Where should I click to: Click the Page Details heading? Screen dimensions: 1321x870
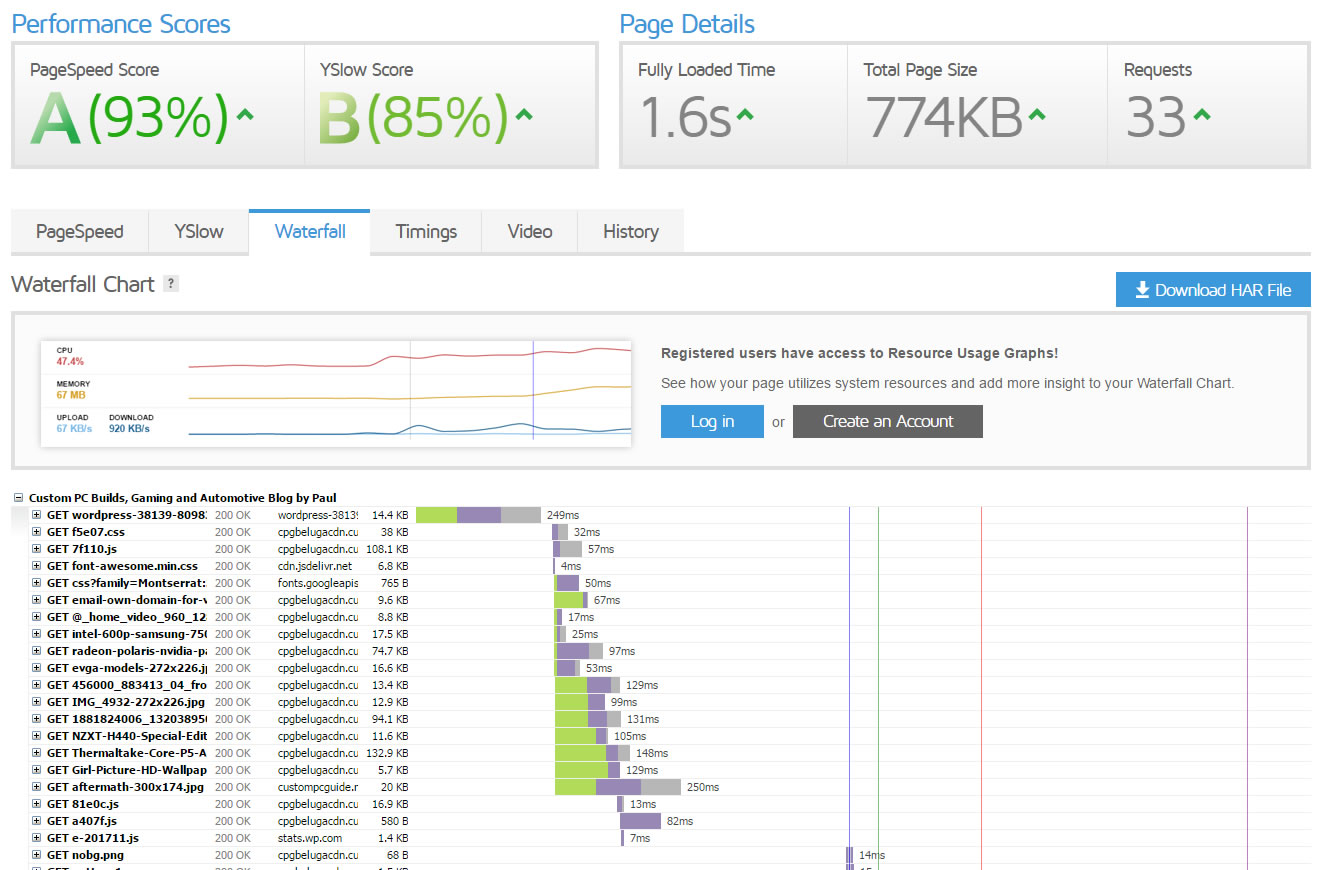pyautogui.click(x=688, y=24)
